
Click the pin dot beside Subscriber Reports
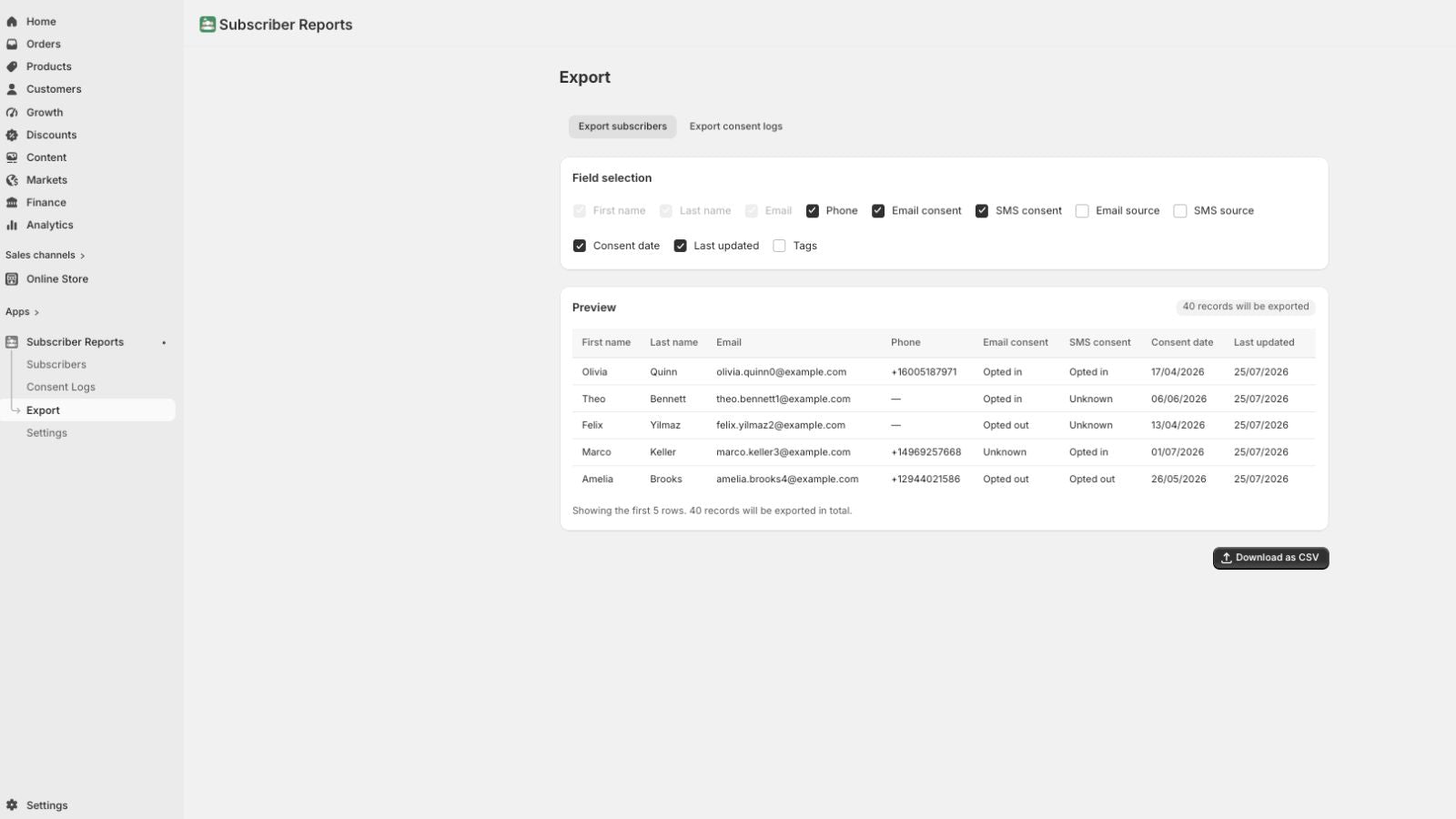[164, 343]
